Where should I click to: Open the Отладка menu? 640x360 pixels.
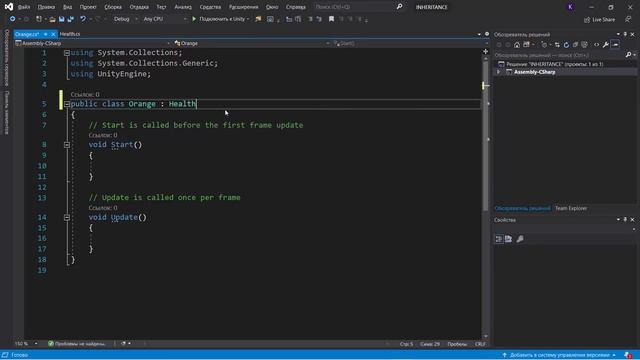[x=139, y=7]
